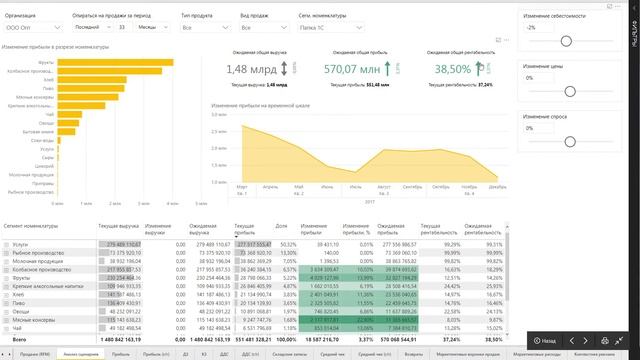This screenshot has width=640, height=360.
Task: Click the Изменение спроса slider handle
Action: point(570,142)
